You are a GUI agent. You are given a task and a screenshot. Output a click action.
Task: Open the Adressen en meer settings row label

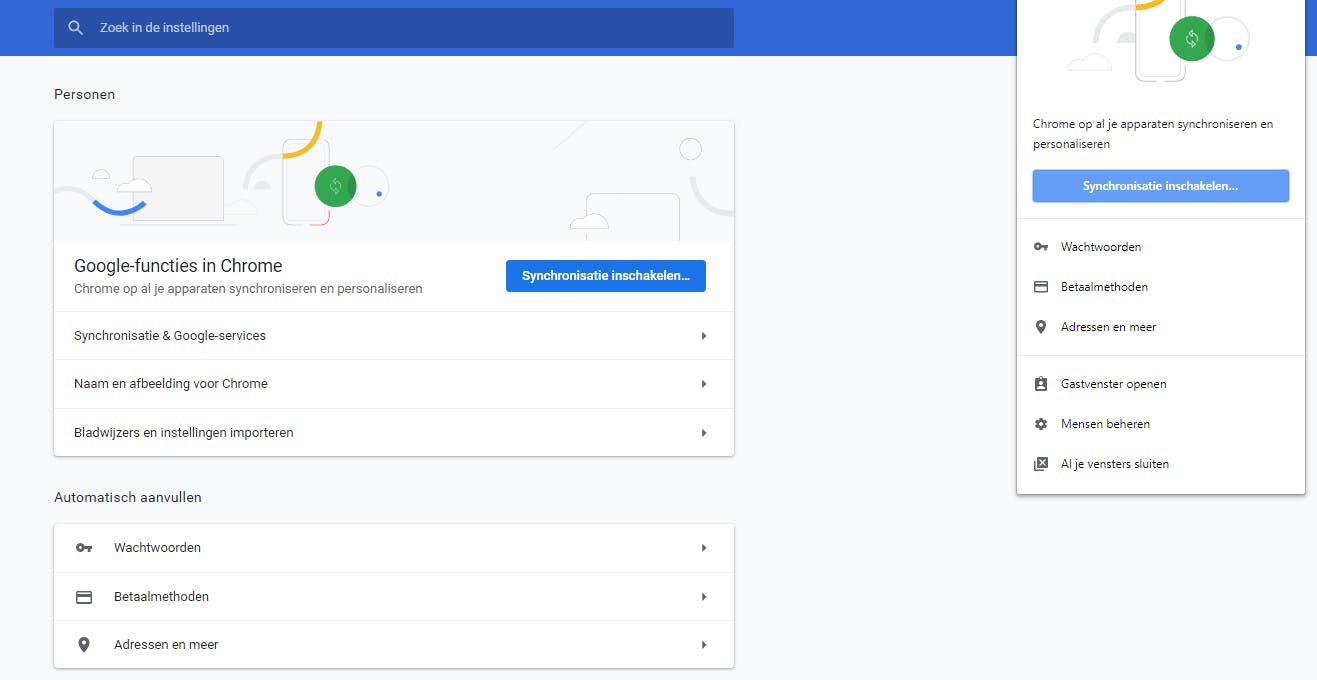[x=166, y=645]
